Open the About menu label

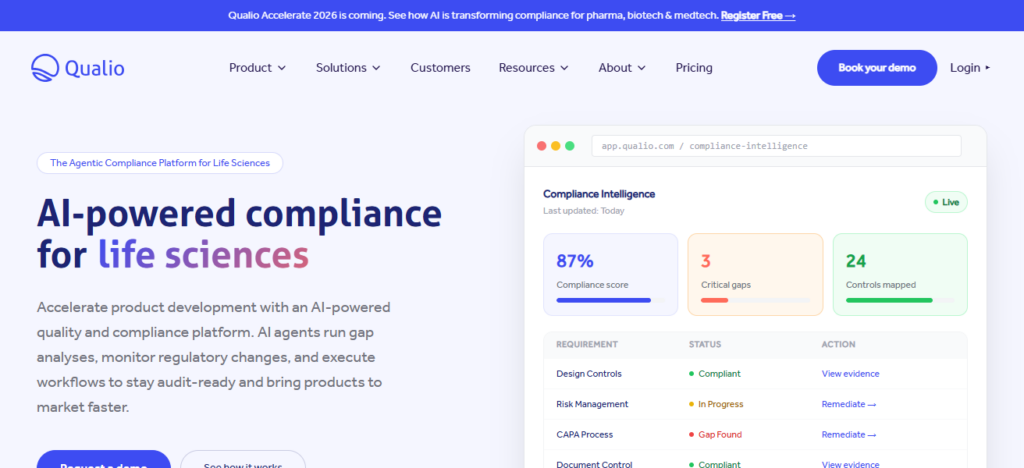615,68
